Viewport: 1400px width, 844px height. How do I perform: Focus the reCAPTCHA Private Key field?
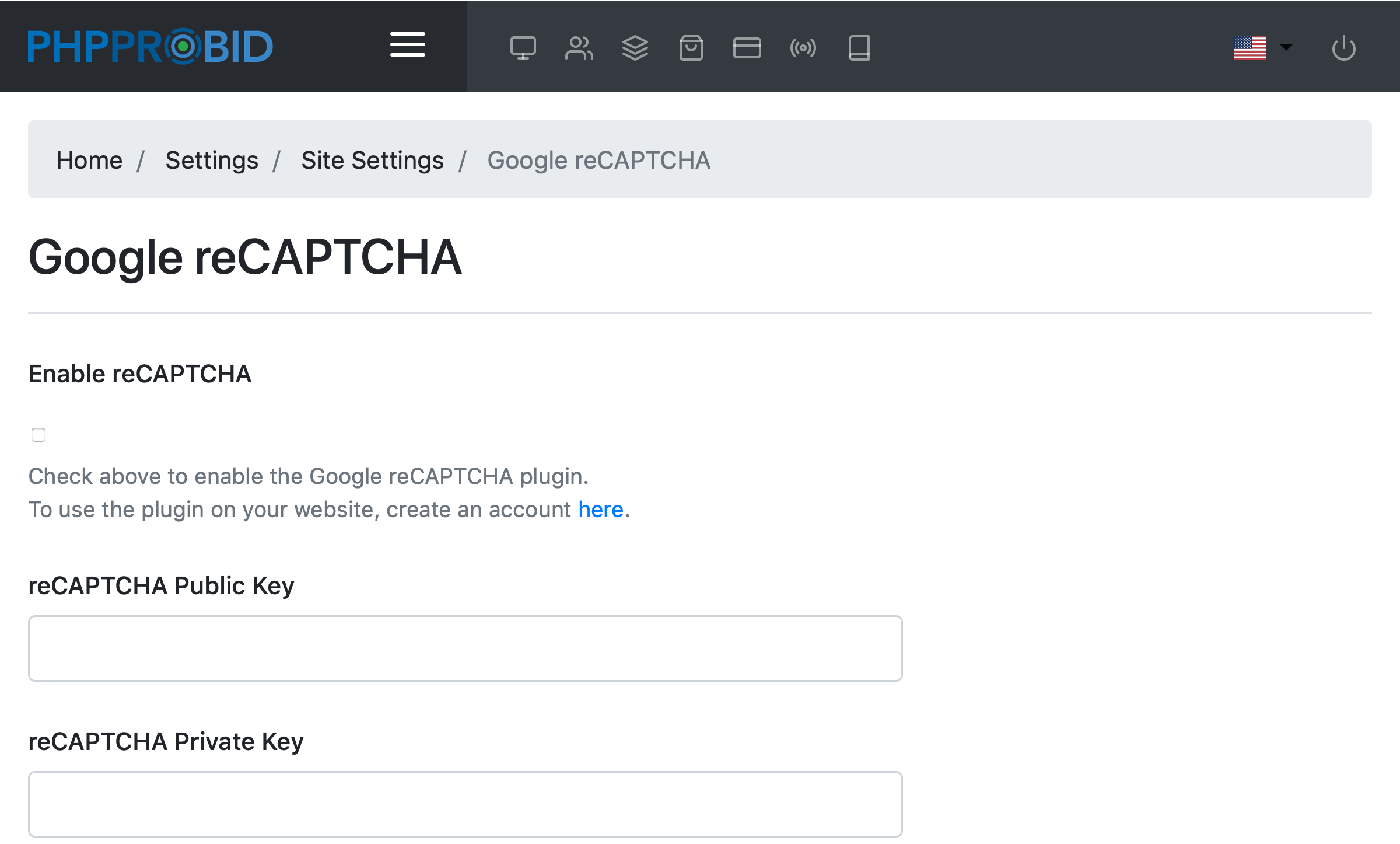pos(465,804)
